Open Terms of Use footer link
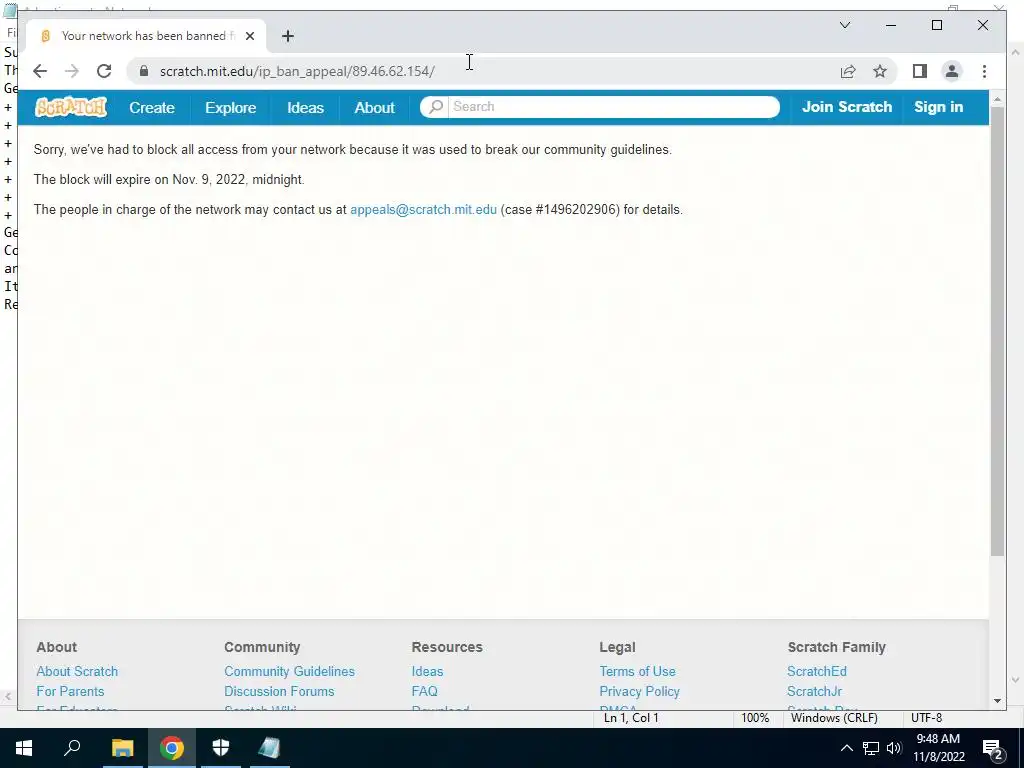This screenshot has height=768, width=1024. tap(637, 671)
